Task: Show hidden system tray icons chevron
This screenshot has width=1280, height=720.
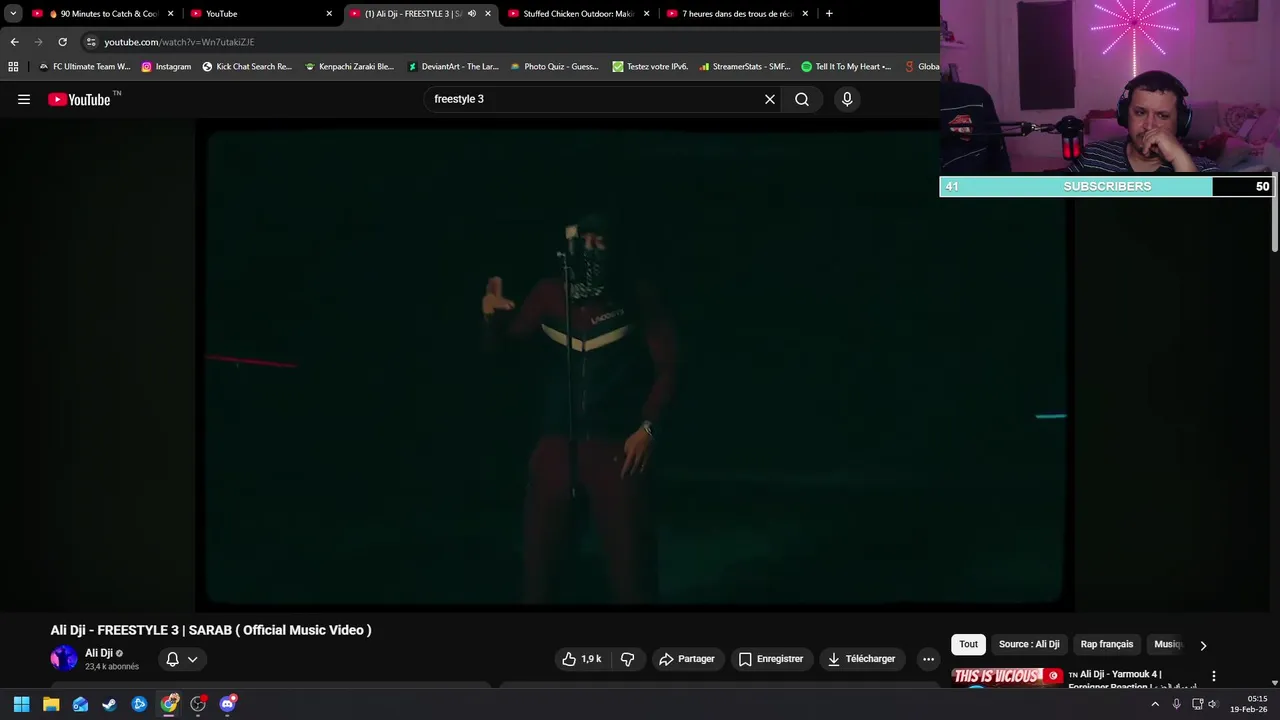Action: coord(1155,704)
